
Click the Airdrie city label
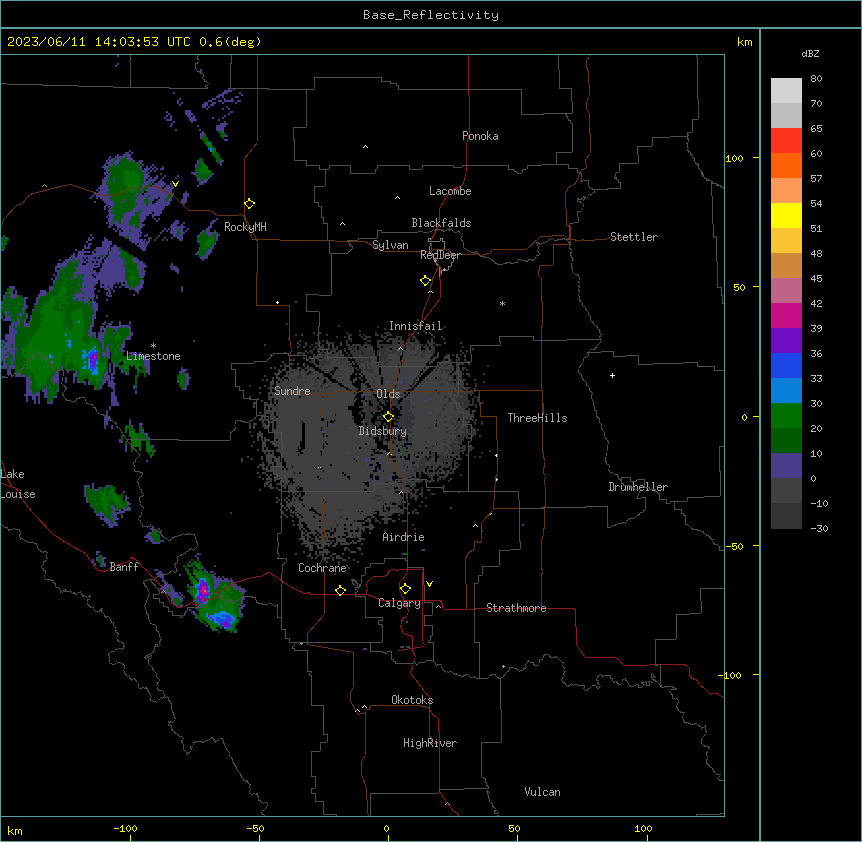pos(404,537)
